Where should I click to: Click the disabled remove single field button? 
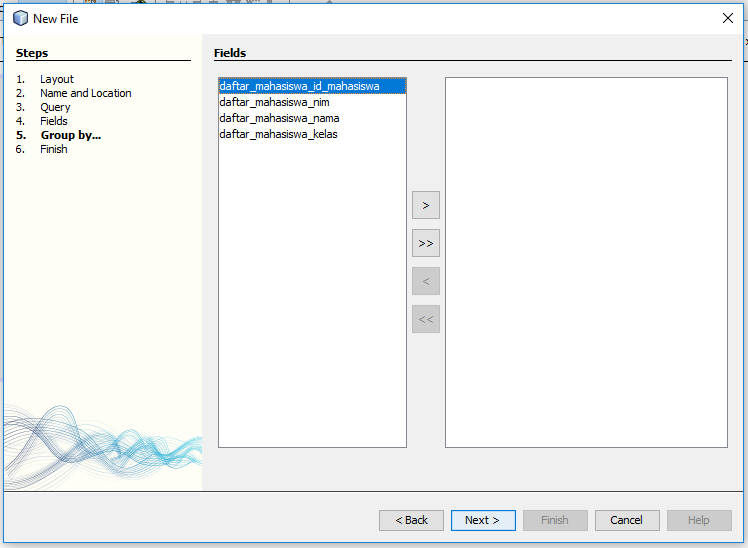pos(426,281)
